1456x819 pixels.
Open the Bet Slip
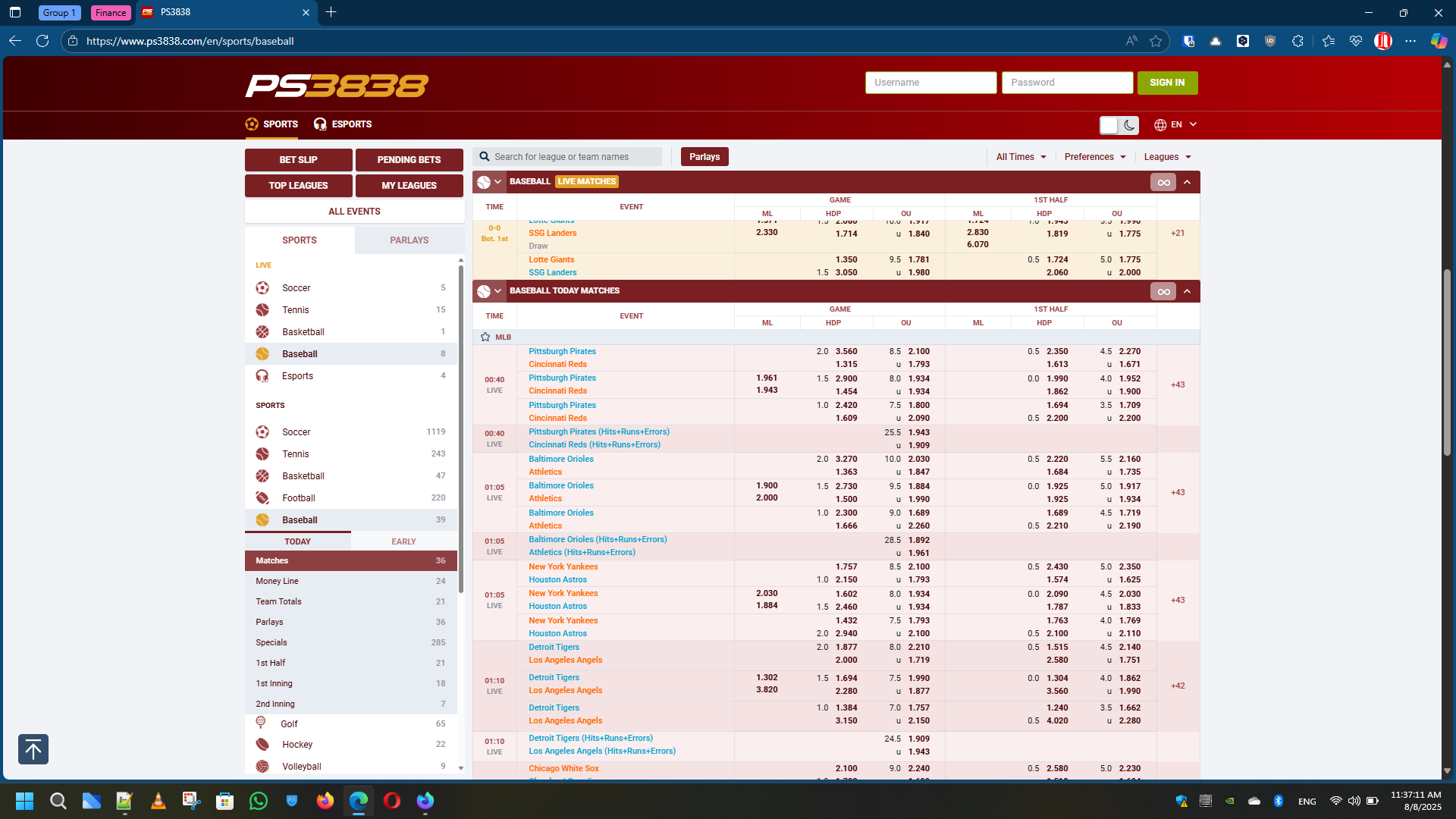[299, 160]
